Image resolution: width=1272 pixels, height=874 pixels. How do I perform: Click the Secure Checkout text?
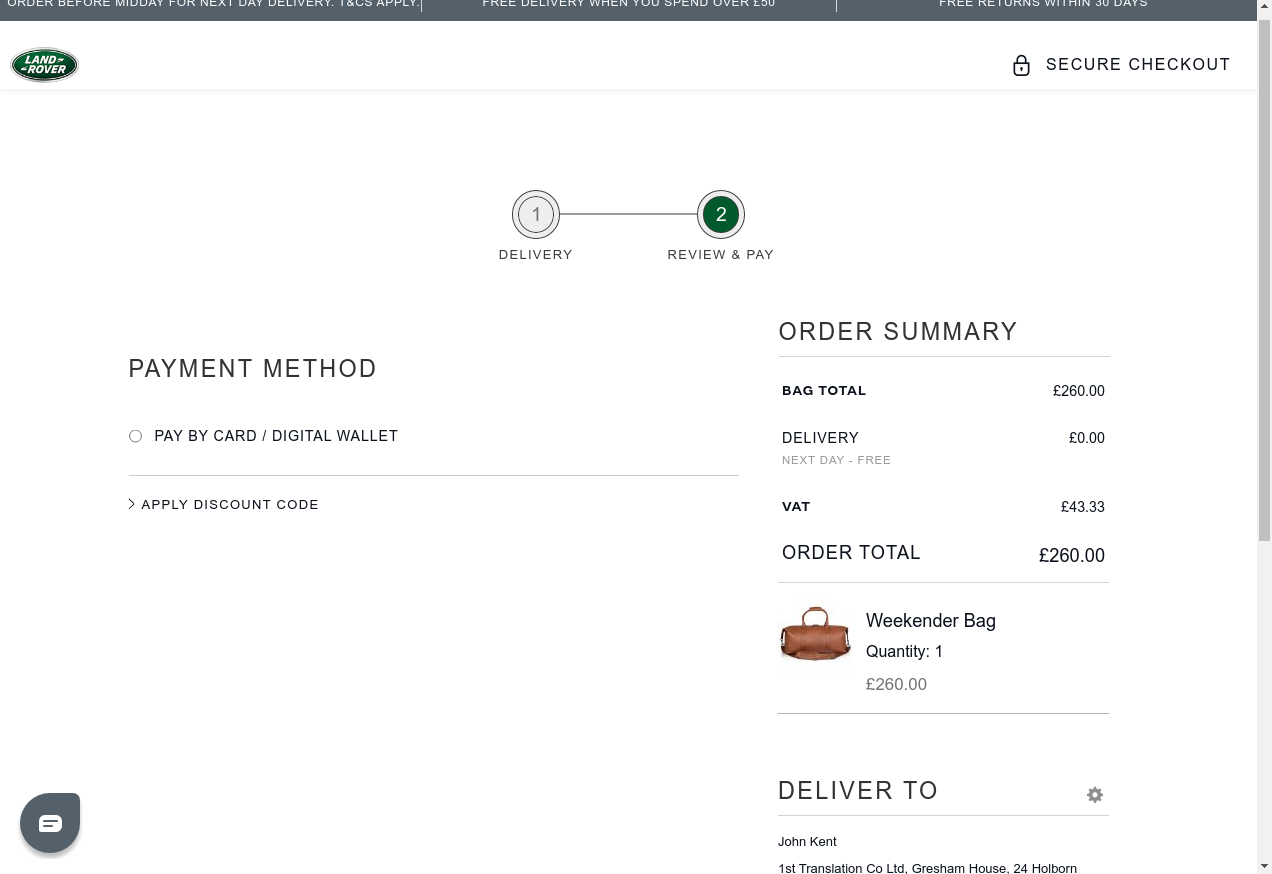point(1138,65)
